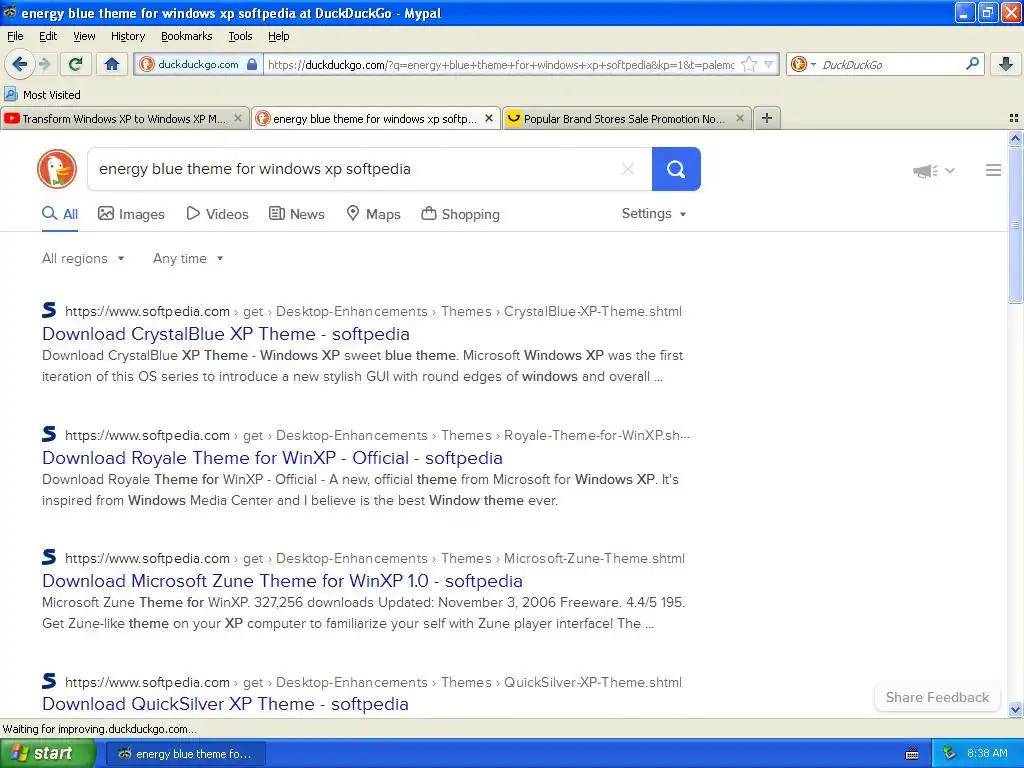Open the Any time filter

(x=188, y=259)
